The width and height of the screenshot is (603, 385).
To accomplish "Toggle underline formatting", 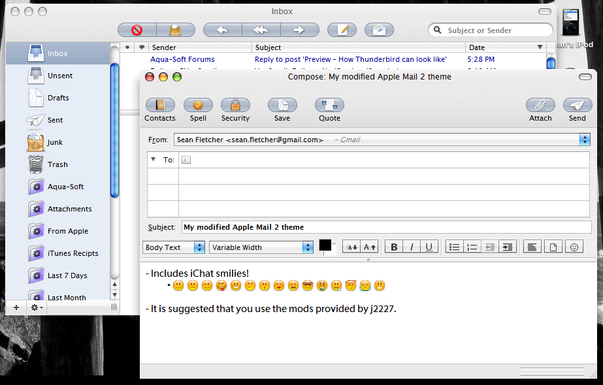I will [x=429, y=247].
